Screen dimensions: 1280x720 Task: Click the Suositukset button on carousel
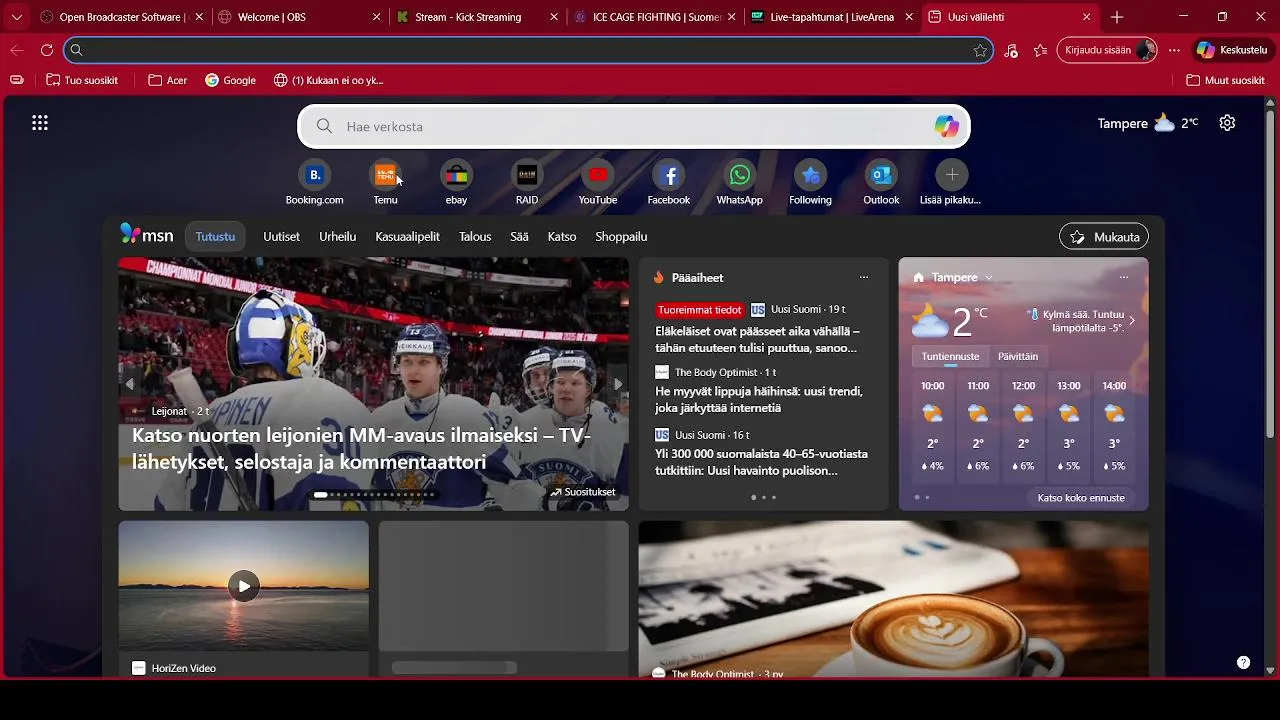pyautogui.click(x=582, y=492)
